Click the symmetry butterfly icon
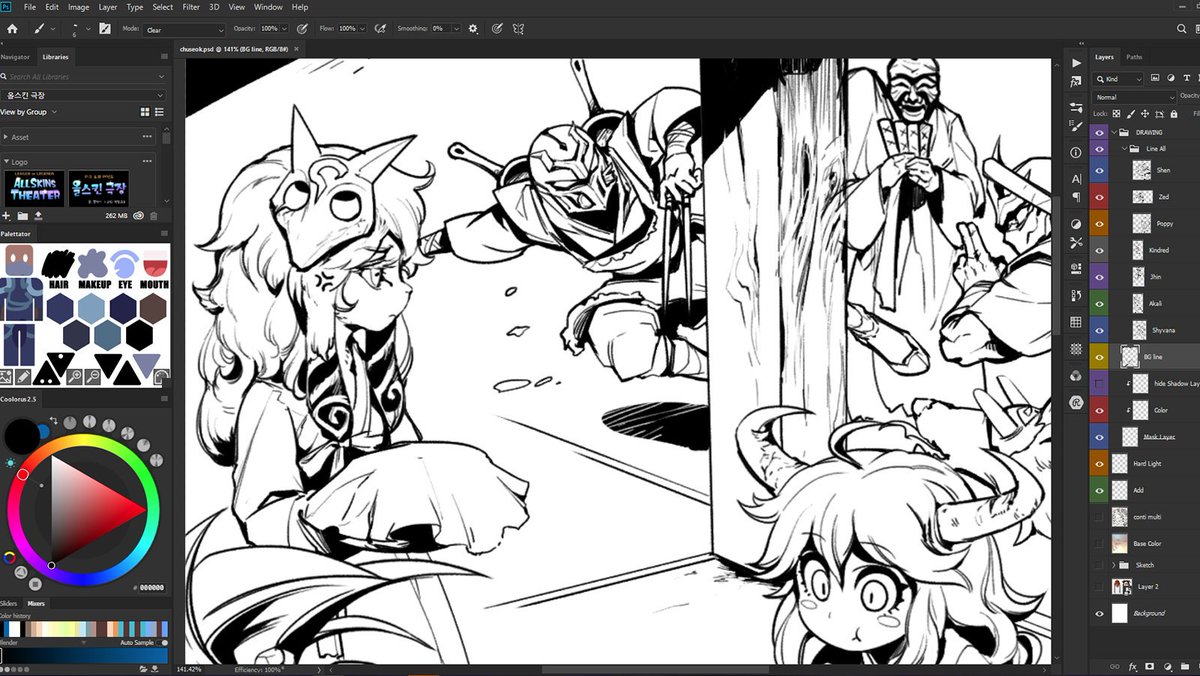The width and height of the screenshot is (1200, 676). point(518,29)
